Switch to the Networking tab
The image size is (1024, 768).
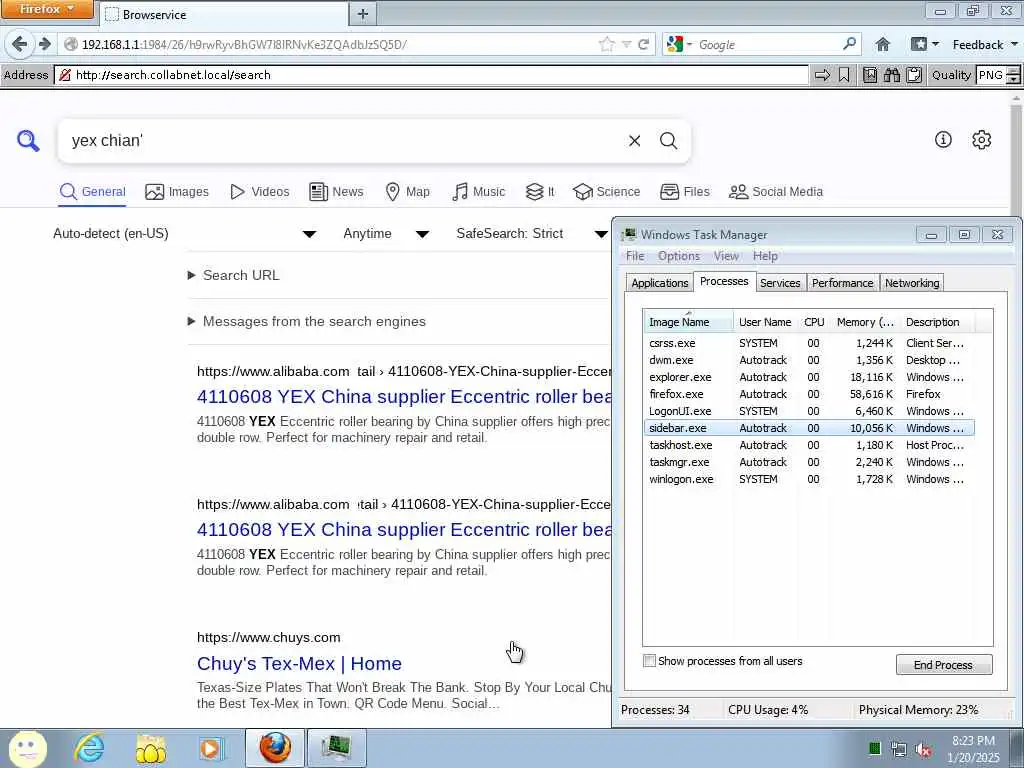pos(912,283)
